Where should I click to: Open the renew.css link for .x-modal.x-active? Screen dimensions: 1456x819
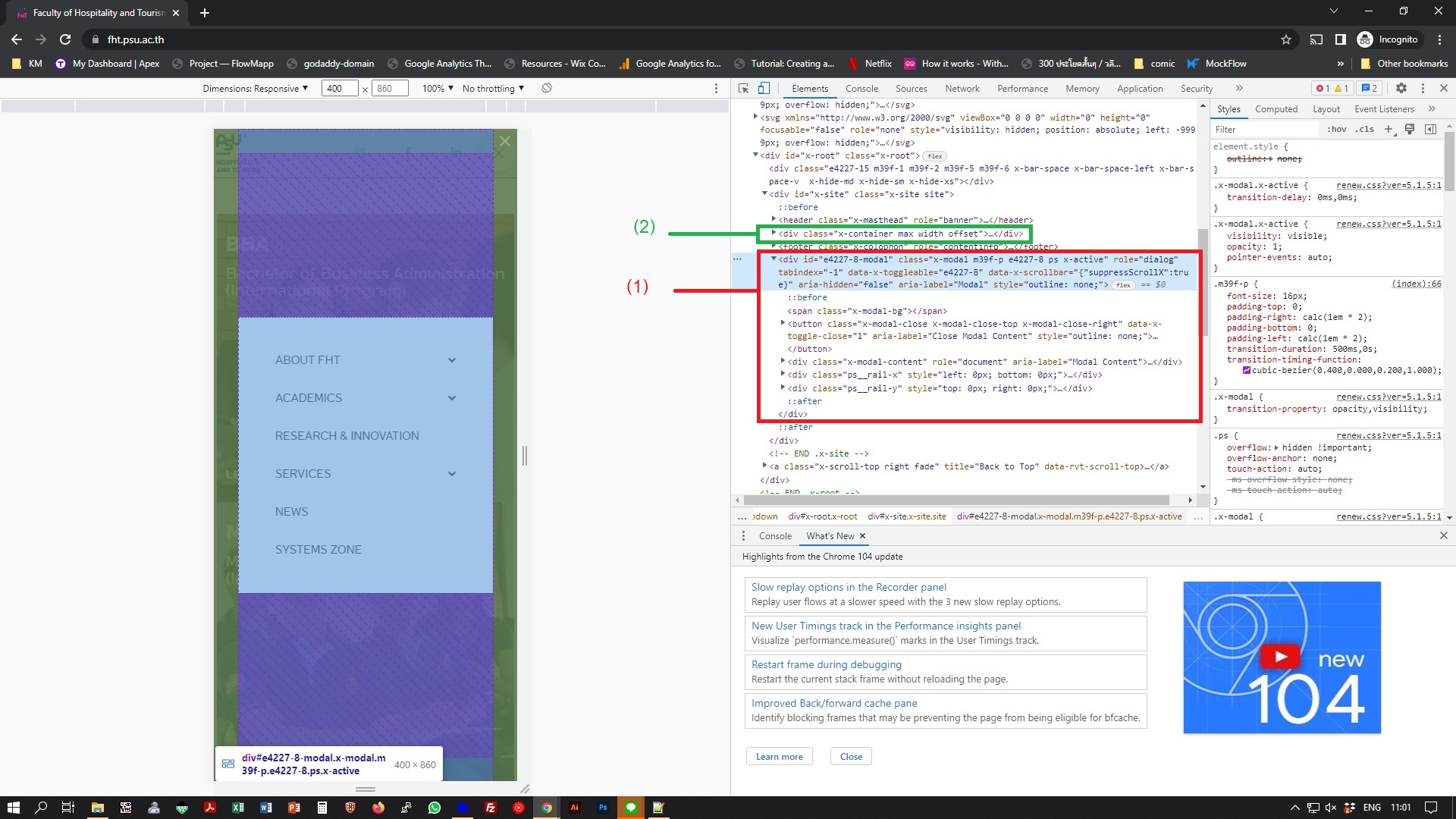click(1388, 185)
